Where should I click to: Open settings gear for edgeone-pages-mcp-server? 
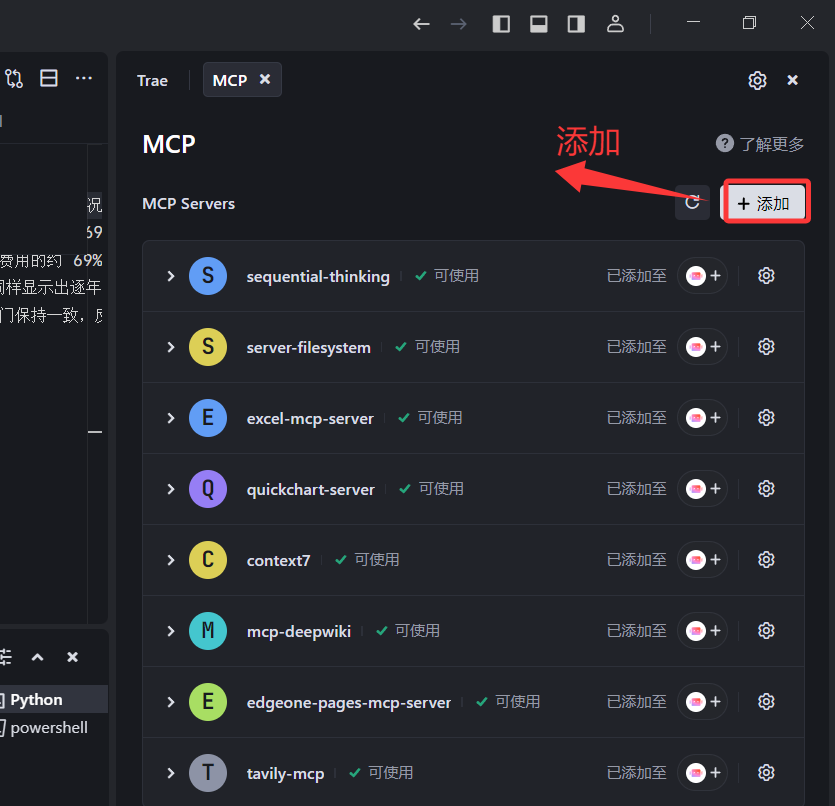(x=766, y=702)
